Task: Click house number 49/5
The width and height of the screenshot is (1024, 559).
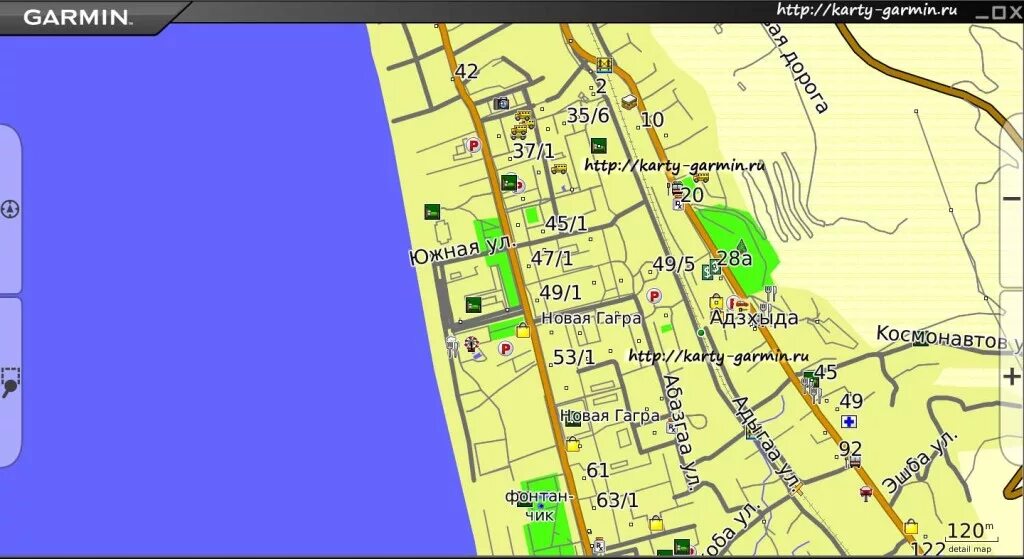Action: 674,264
